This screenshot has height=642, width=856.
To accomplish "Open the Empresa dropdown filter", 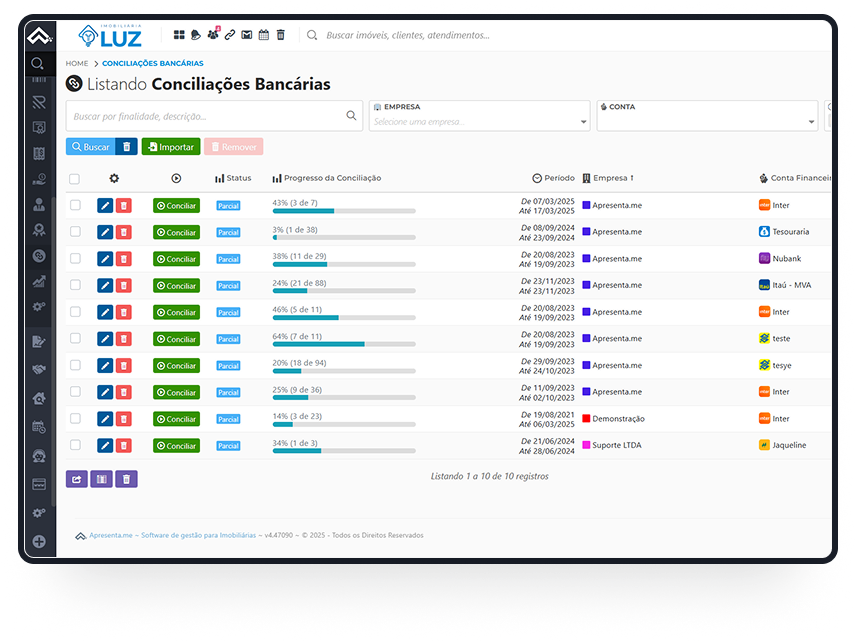I will coord(479,116).
